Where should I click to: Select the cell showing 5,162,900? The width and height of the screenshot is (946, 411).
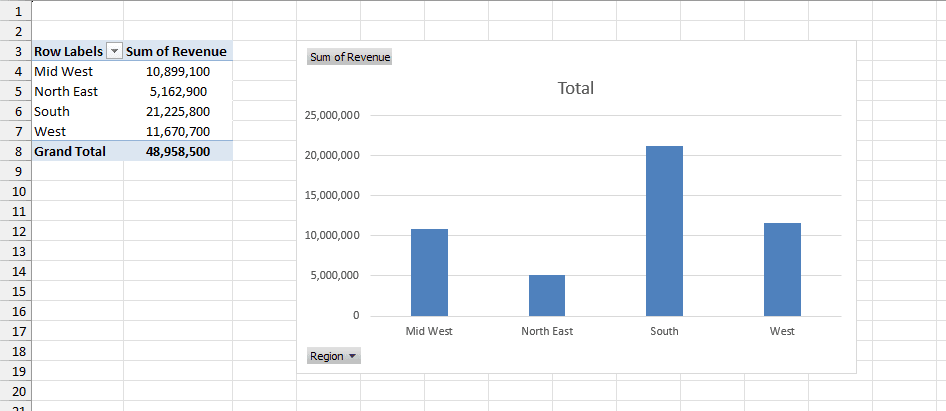[178, 91]
